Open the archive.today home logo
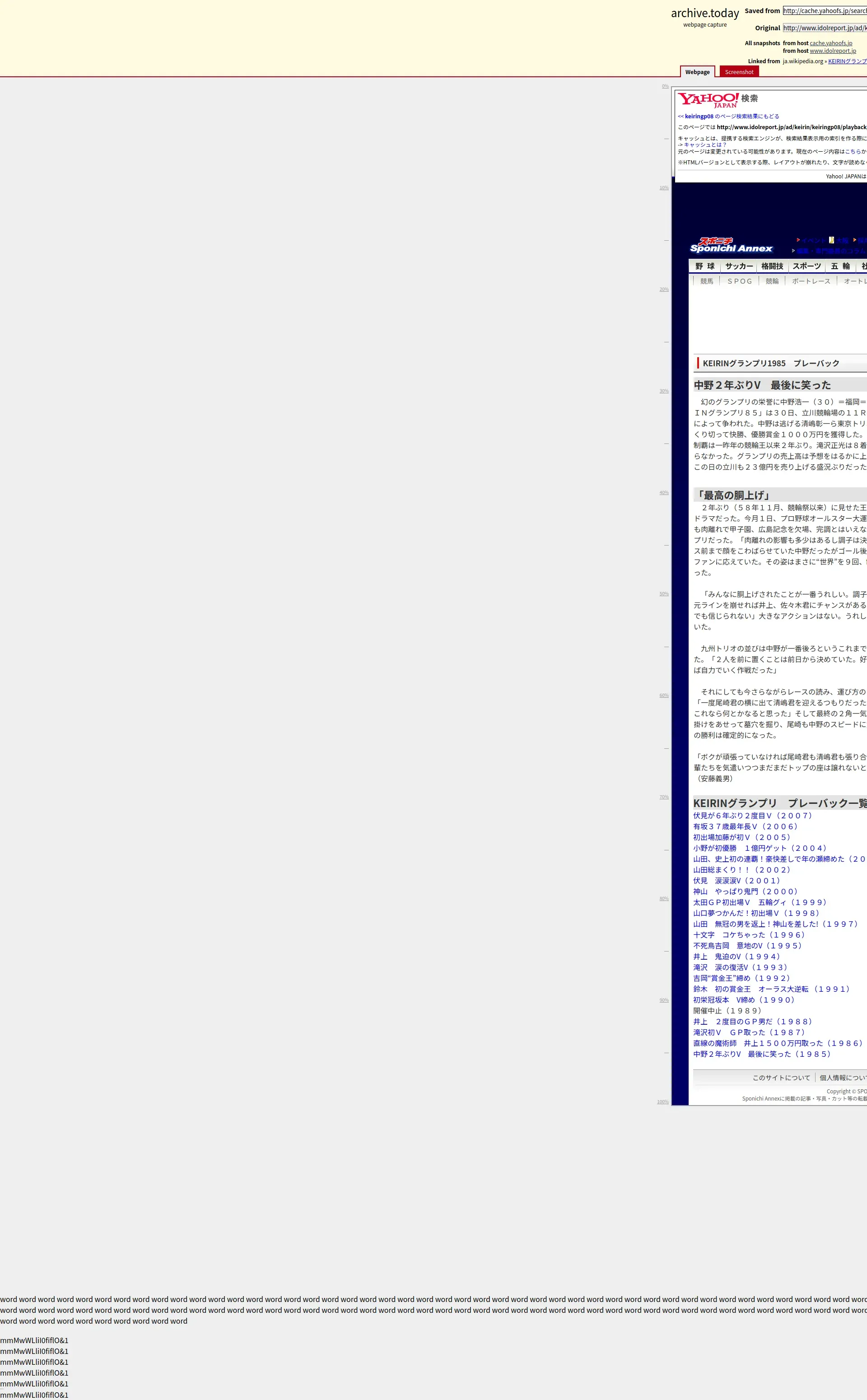 click(705, 13)
